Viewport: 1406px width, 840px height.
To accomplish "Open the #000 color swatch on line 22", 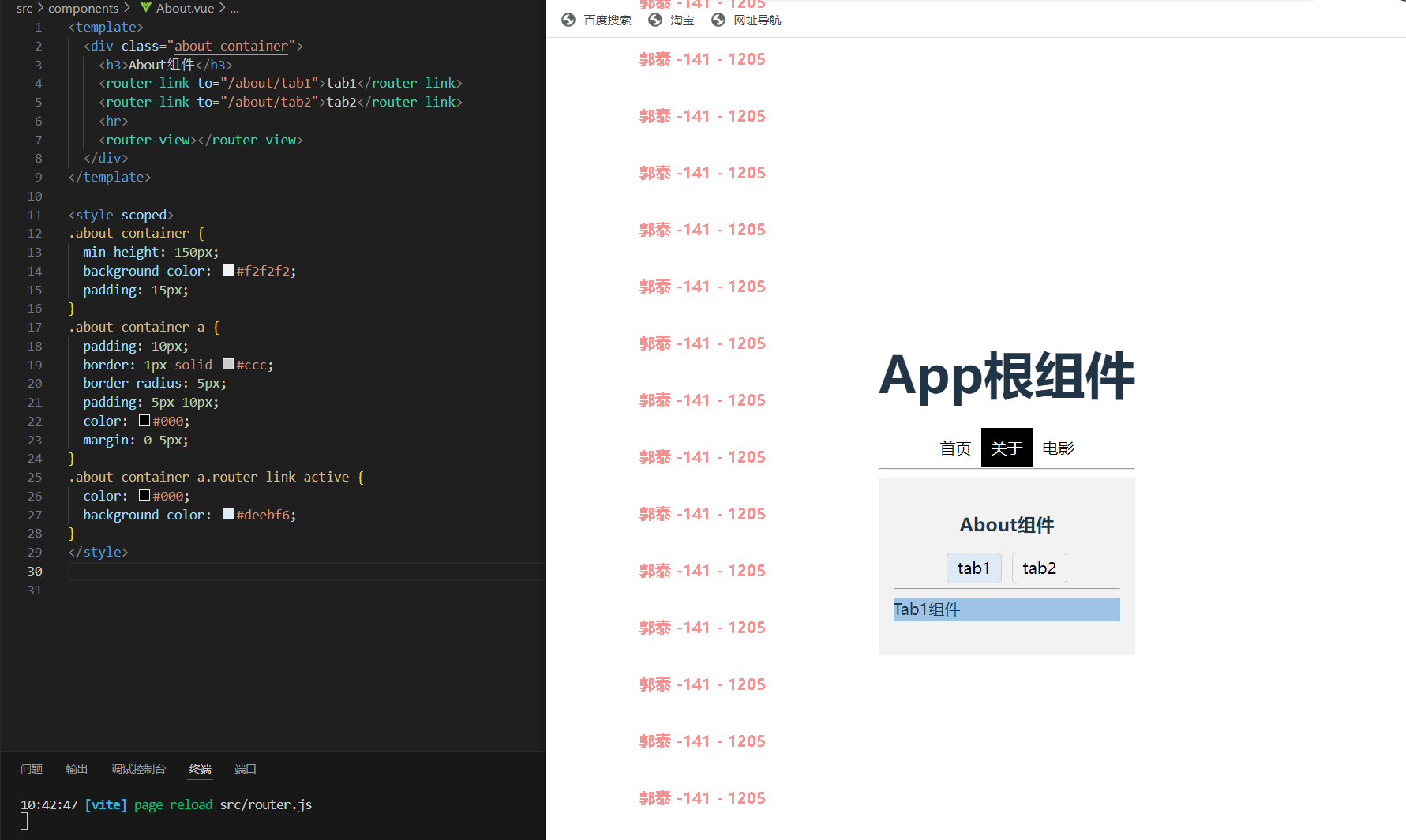I will click(144, 420).
